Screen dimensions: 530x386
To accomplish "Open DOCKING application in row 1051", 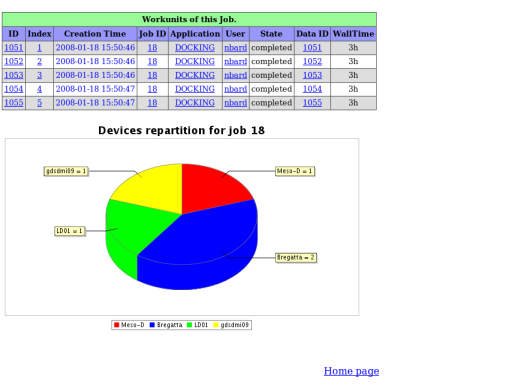I will coord(195,48).
